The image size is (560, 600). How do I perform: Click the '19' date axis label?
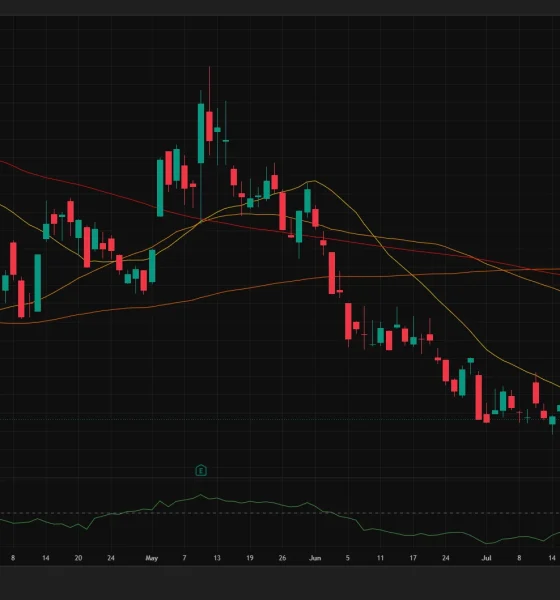pyautogui.click(x=250, y=558)
